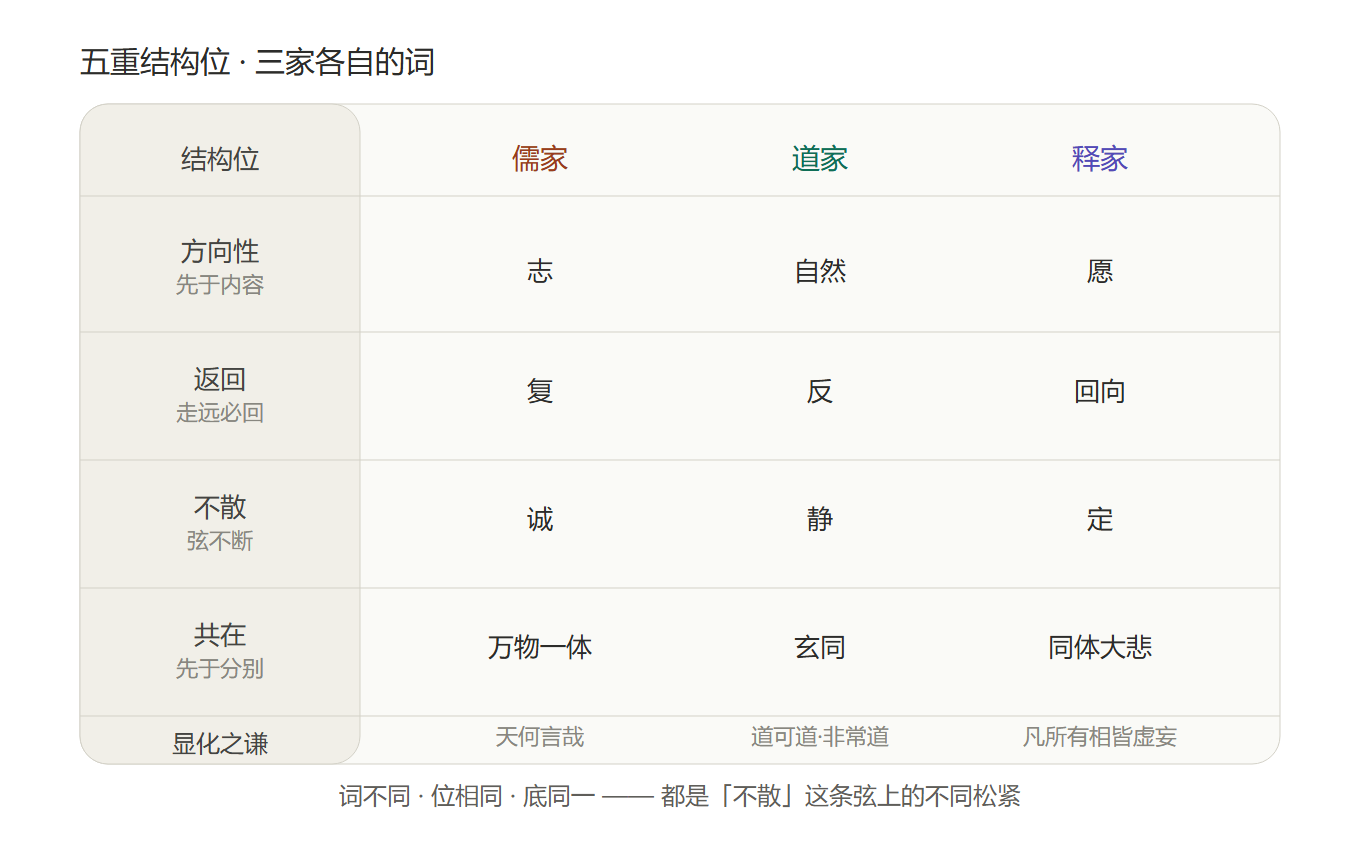Viewport: 1360px width, 860px height.
Task: Click the 静 cell under 道家
Action: 820,519
